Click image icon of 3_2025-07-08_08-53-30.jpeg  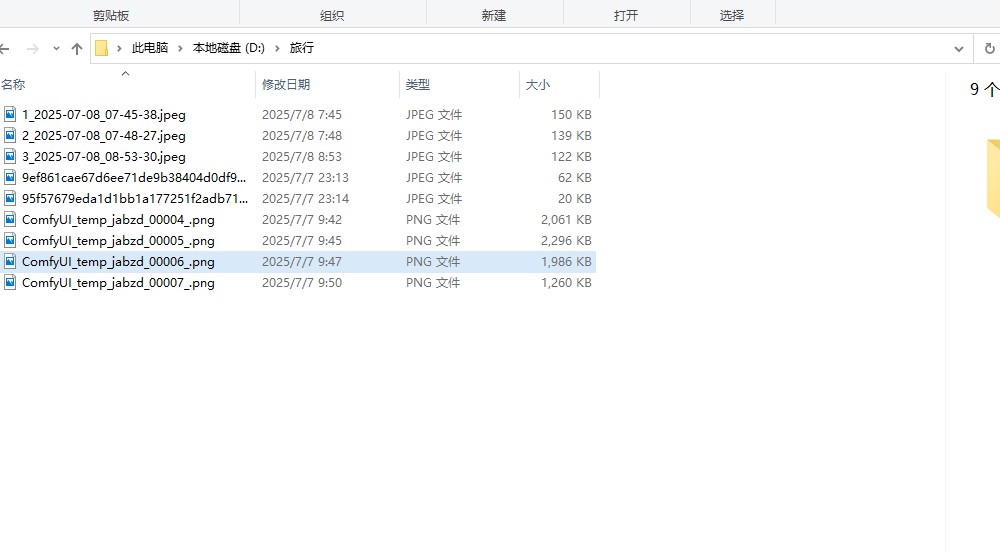pos(10,156)
